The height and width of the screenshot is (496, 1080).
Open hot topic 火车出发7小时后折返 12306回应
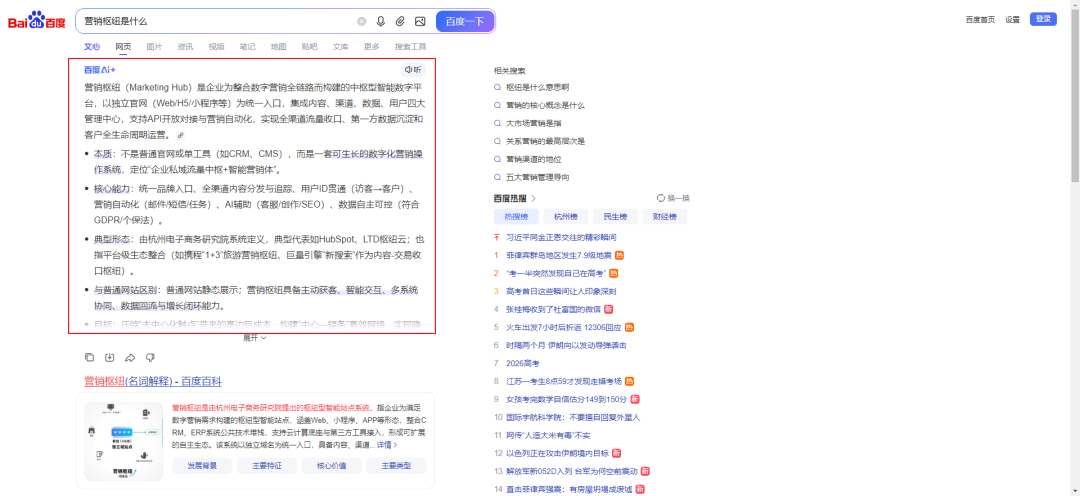pyautogui.click(x=564, y=327)
